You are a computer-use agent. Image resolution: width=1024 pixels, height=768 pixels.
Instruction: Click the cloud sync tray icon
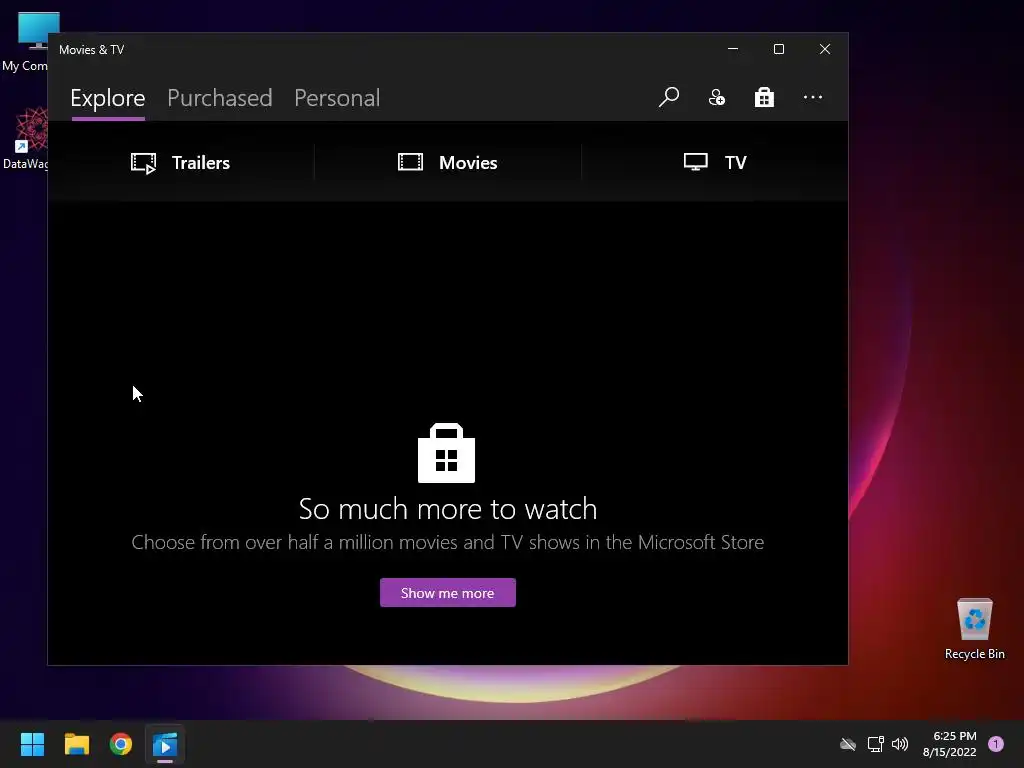tap(848, 744)
